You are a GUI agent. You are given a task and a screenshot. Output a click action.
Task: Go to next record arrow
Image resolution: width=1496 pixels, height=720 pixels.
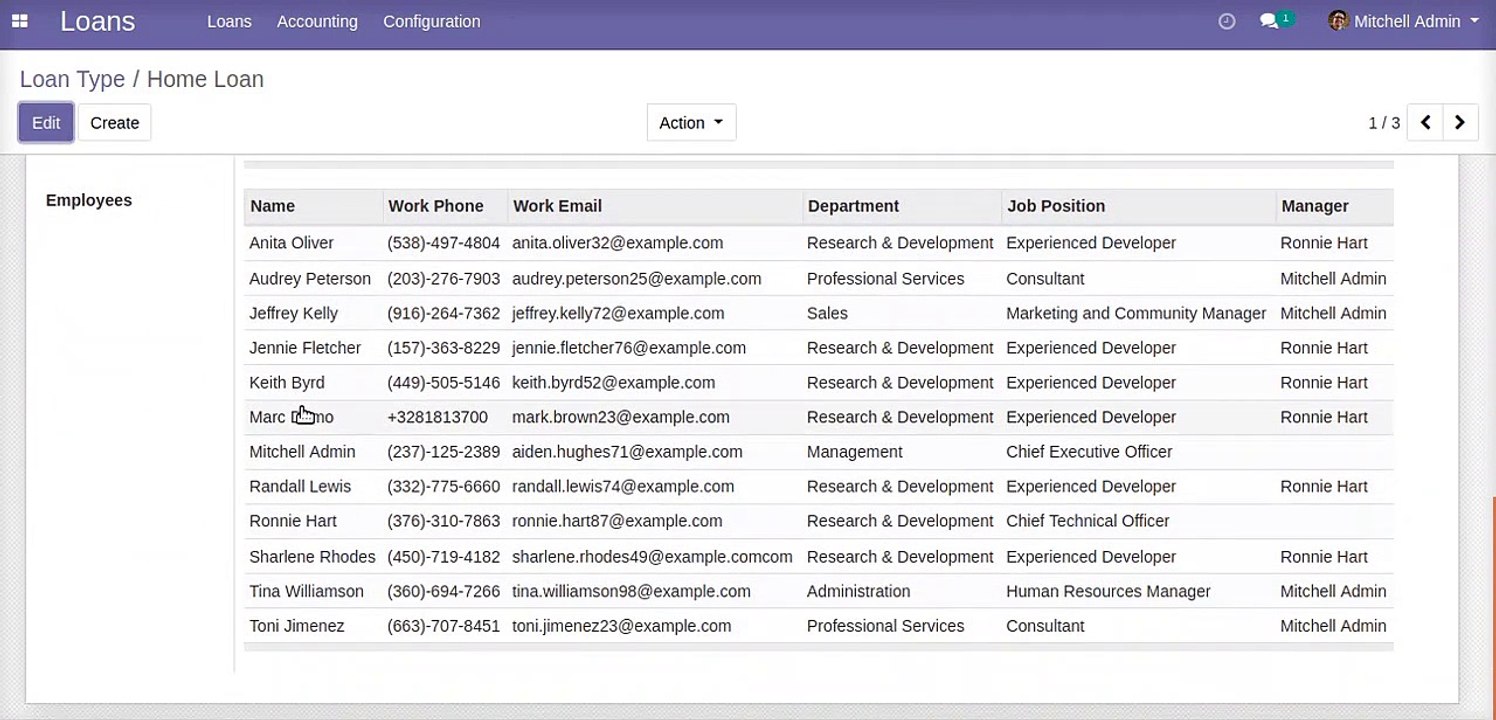point(1460,123)
